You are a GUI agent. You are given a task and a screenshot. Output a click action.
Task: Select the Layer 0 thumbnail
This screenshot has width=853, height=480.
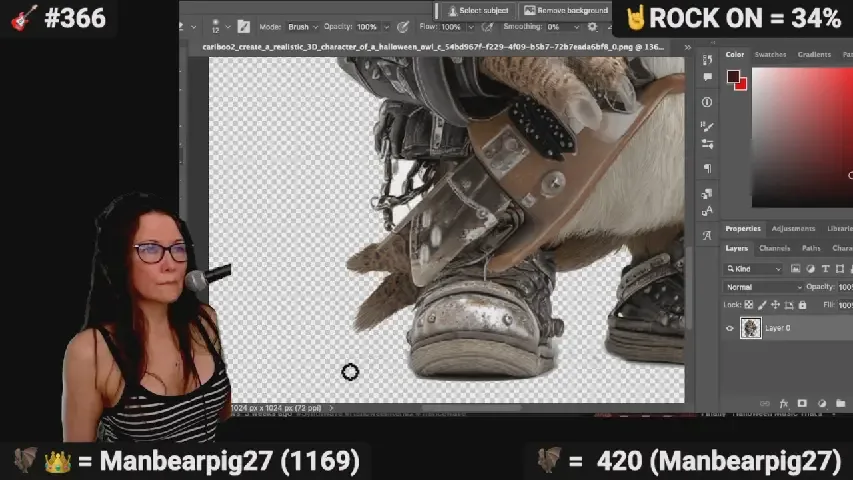tap(750, 328)
